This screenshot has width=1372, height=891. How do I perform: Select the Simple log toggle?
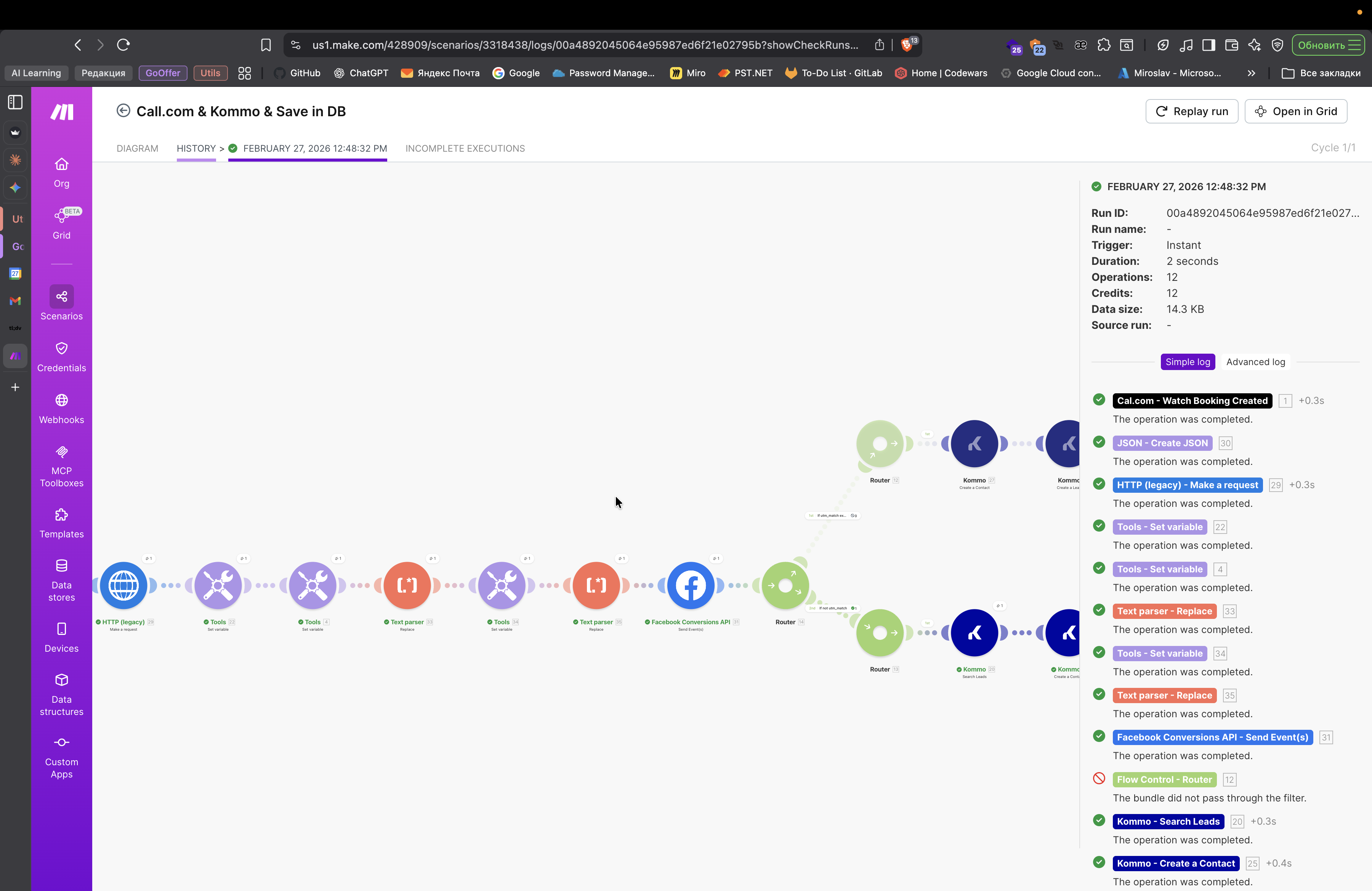[x=1187, y=362]
